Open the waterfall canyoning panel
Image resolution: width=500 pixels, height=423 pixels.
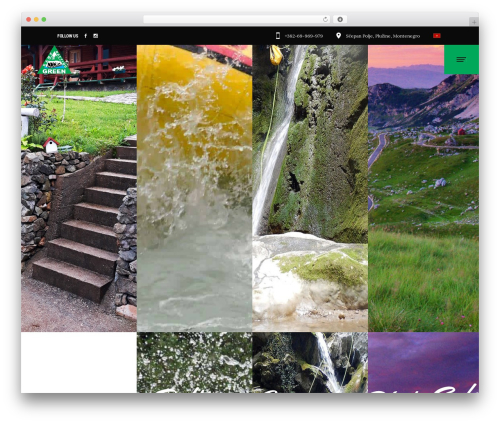[x=310, y=188]
